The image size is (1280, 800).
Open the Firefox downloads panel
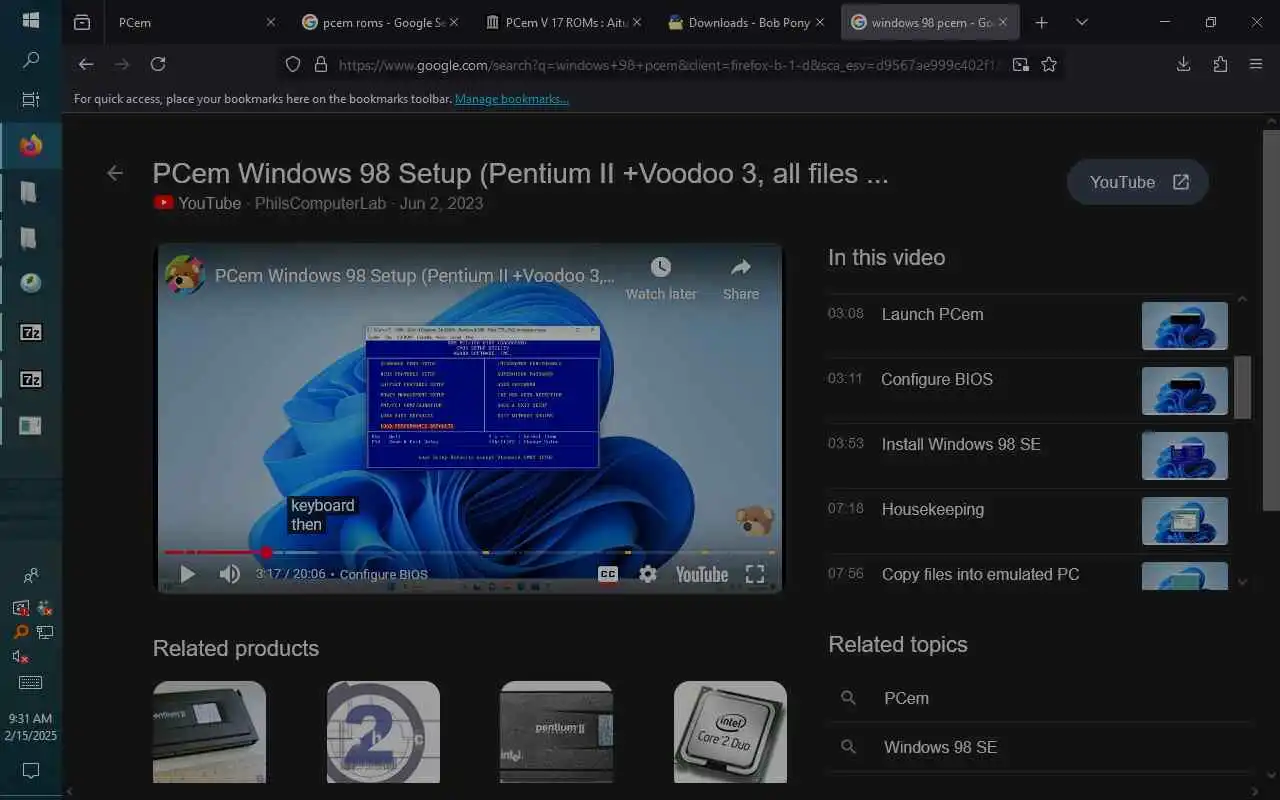point(1184,64)
